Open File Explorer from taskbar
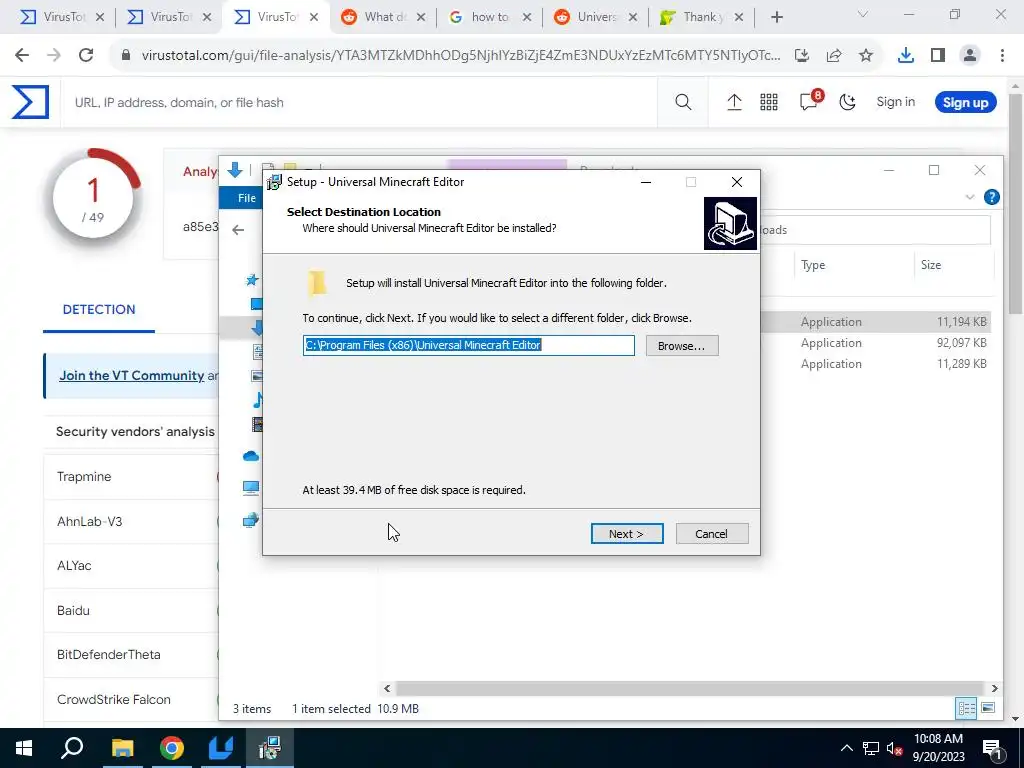Viewport: 1024px width, 768px height. [x=122, y=748]
